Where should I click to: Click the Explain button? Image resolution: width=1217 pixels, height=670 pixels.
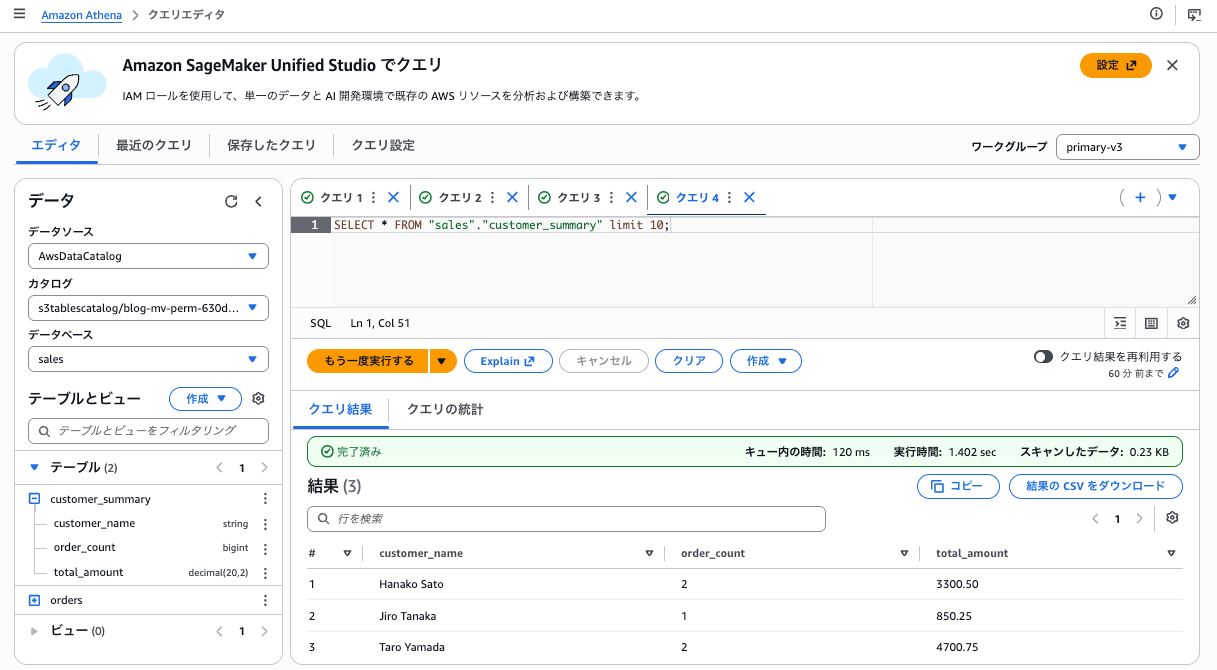pos(508,361)
